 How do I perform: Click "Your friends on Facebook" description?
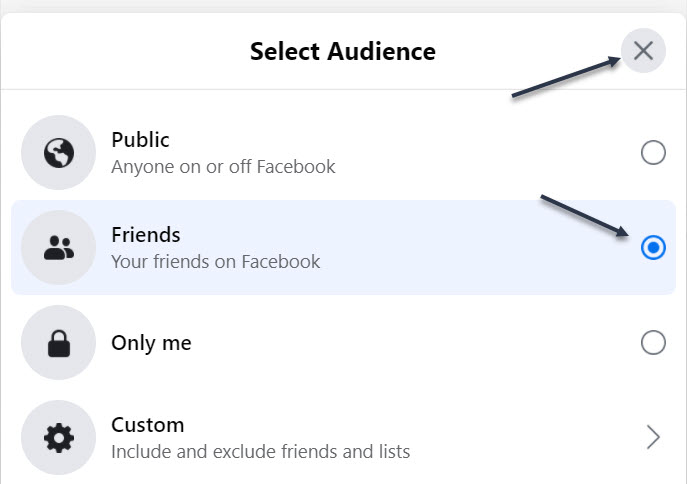216,262
